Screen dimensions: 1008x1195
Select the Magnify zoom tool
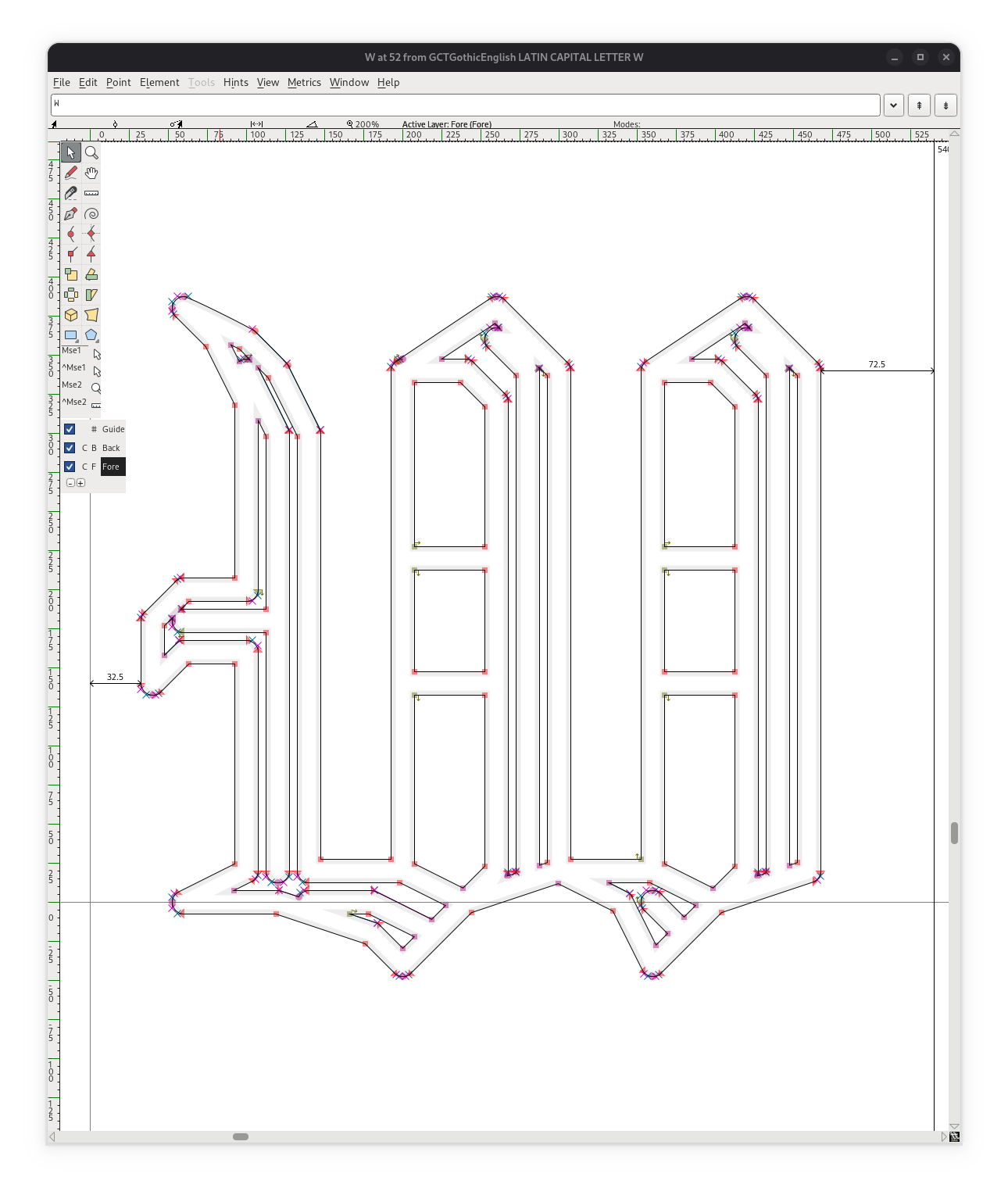pyautogui.click(x=91, y=152)
